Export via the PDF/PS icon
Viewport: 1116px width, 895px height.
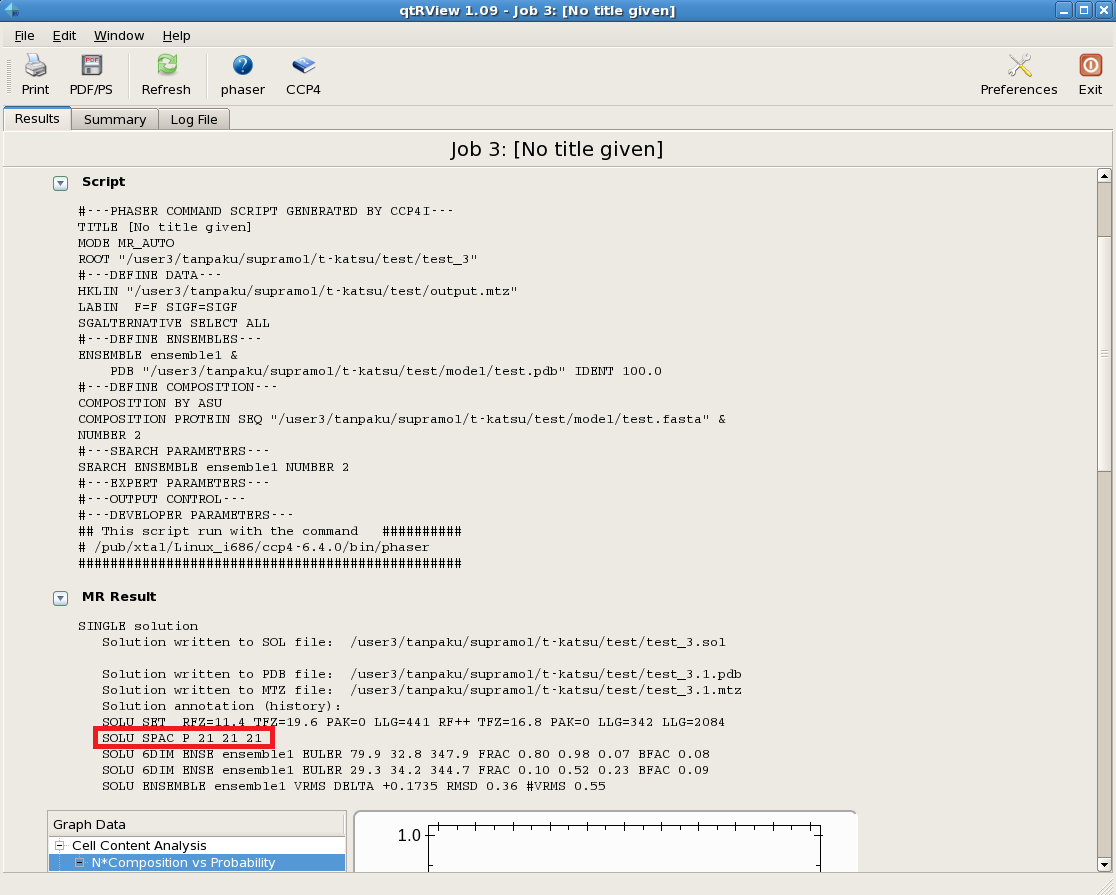tap(91, 66)
